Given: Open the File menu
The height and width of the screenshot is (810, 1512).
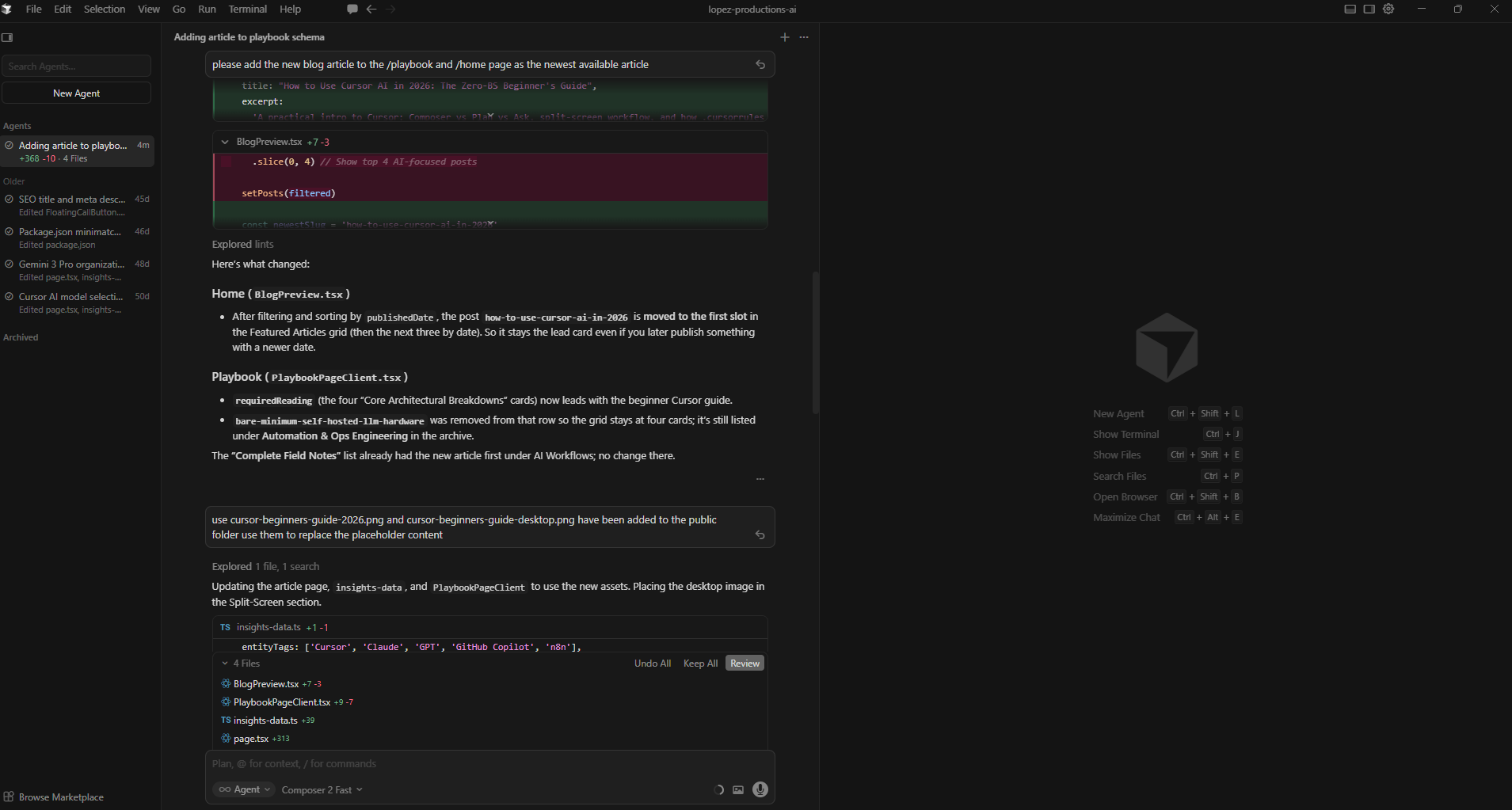Looking at the screenshot, I should coord(34,10).
